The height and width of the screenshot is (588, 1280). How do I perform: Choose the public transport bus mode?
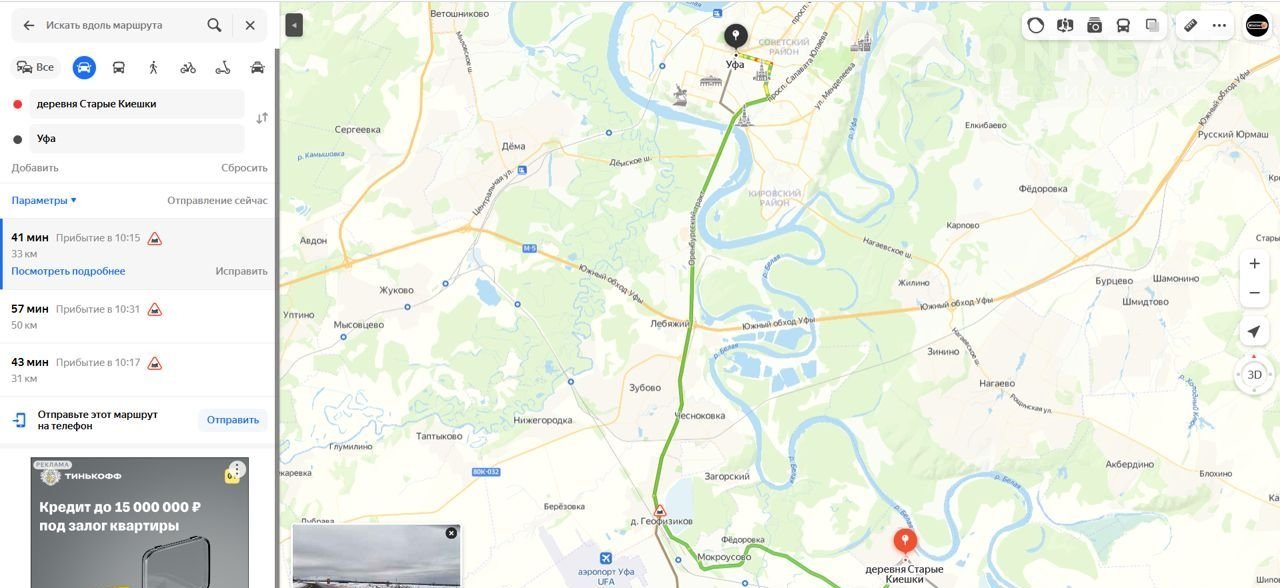pos(119,67)
